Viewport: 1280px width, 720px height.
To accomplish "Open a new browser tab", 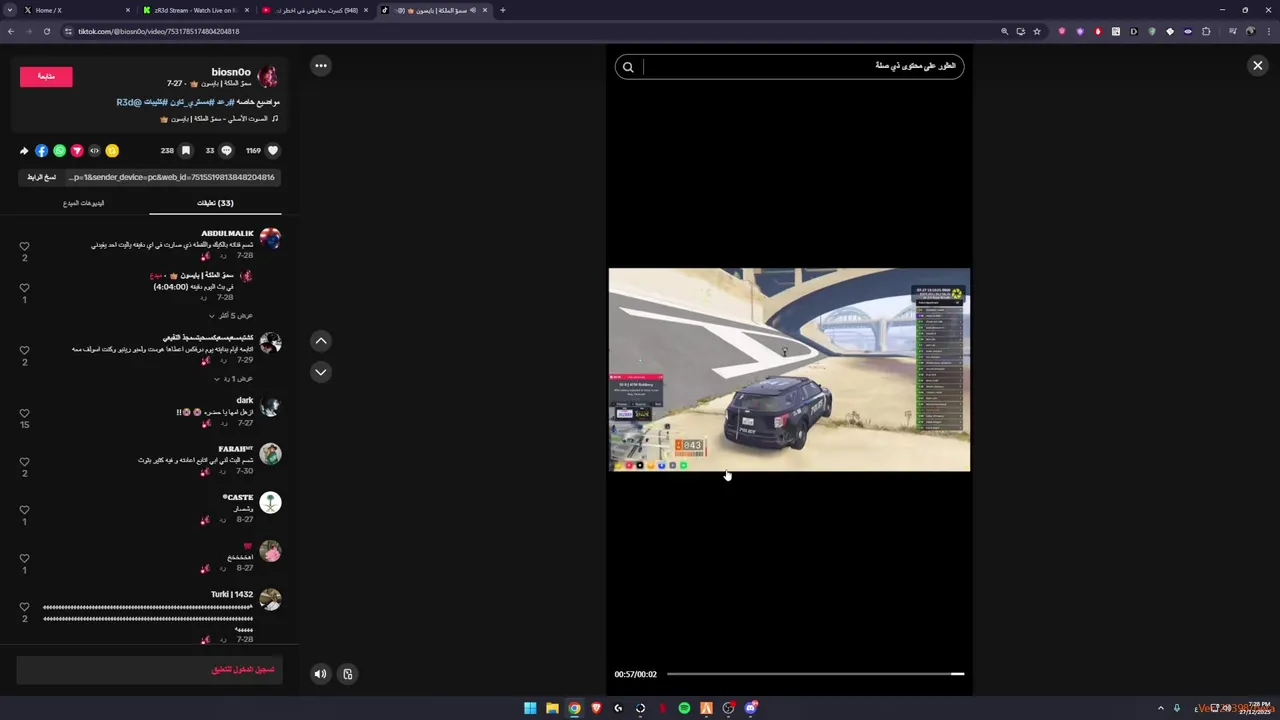I will [x=502, y=10].
